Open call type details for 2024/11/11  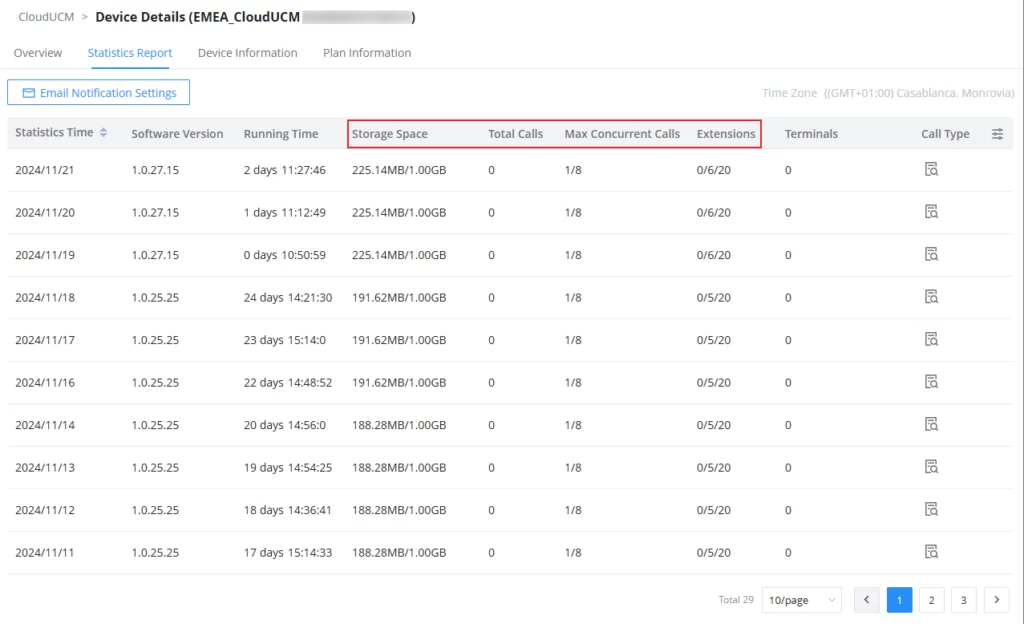931,552
